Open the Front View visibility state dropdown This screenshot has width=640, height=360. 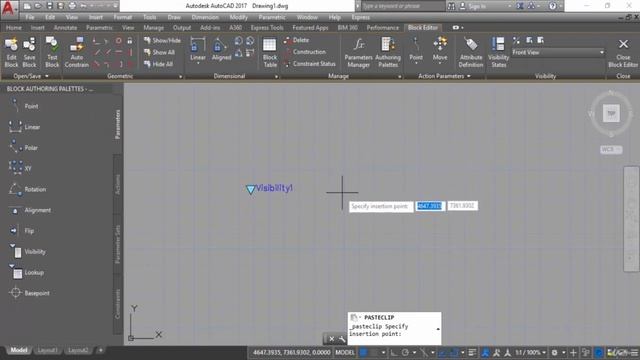click(x=558, y=52)
